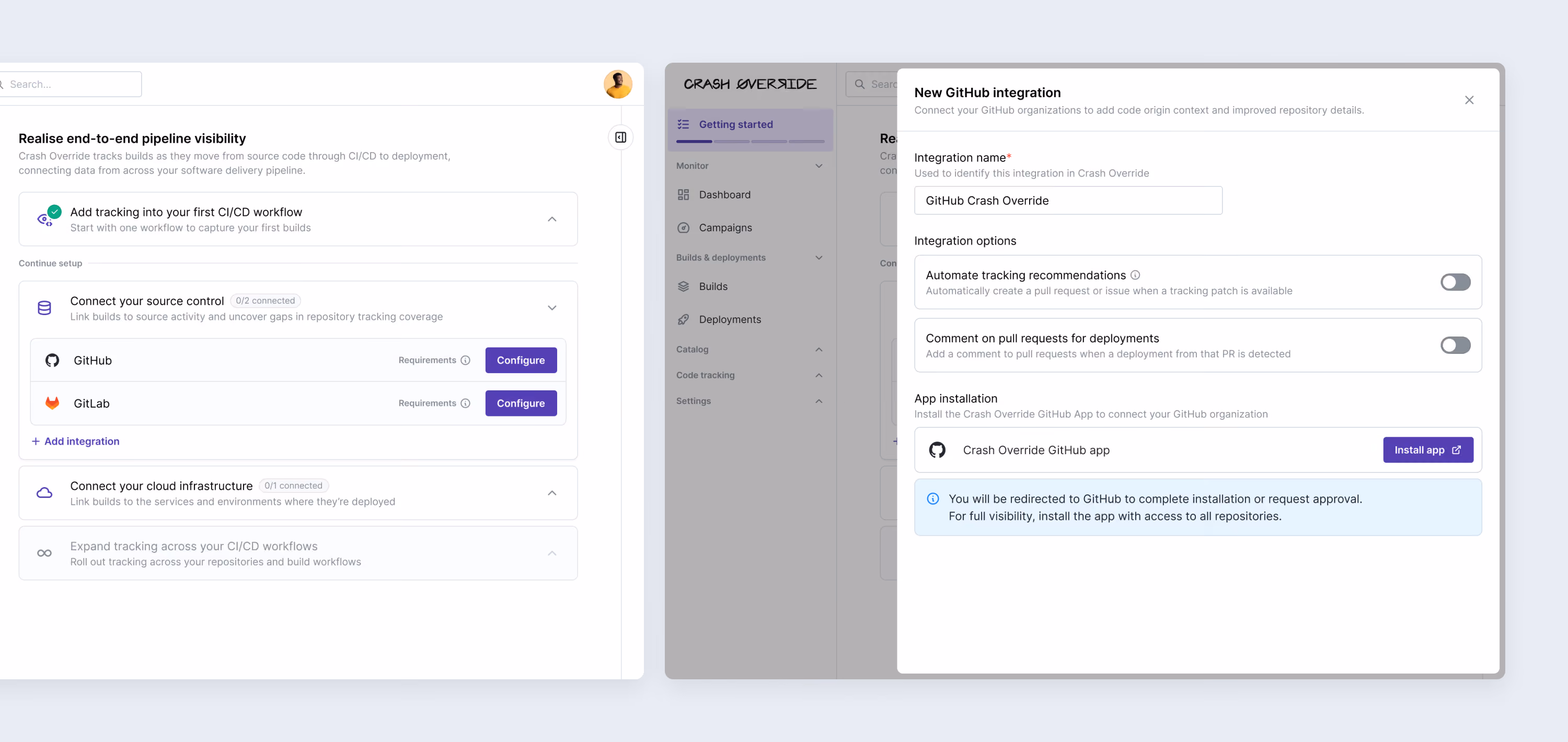Click the Deployments rocket icon
This screenshot has width=1568, height=742.
coord(683,320)
